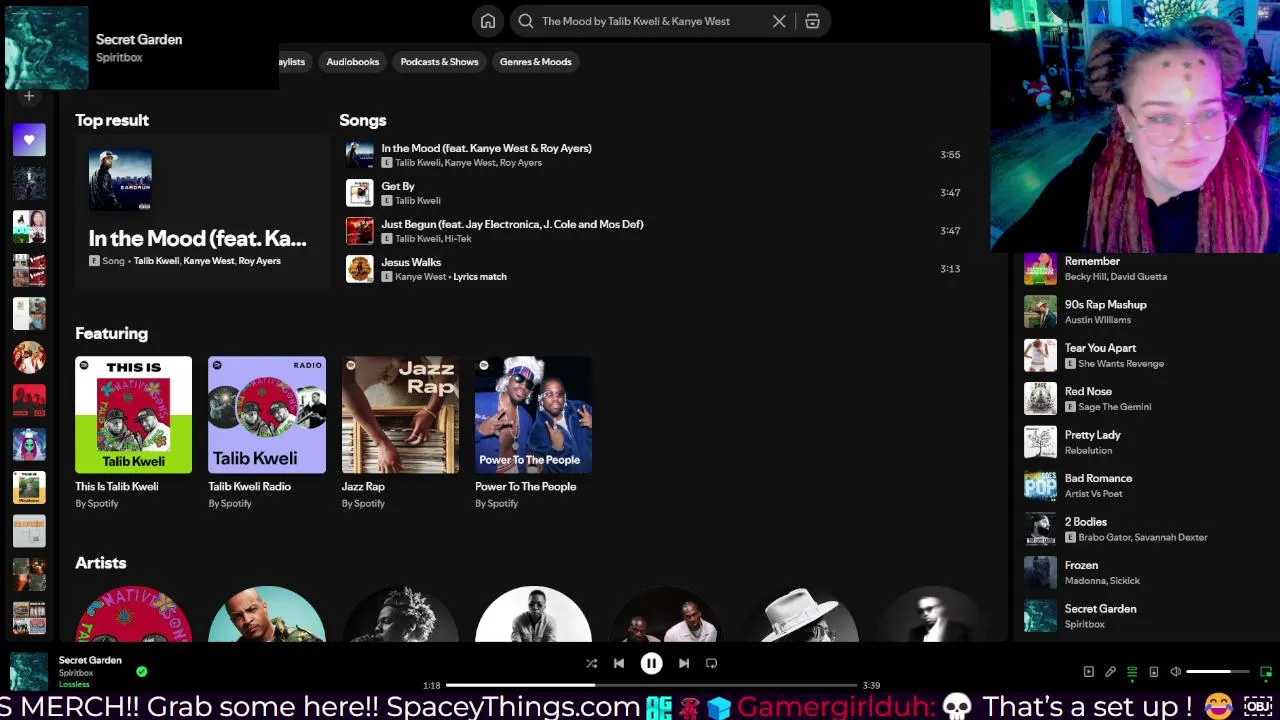Image resolution: width=1280 pixels, height=720 pixels.
Task: Play In the Mood song row
Action: pyautogui.click(x=655, y=155)
